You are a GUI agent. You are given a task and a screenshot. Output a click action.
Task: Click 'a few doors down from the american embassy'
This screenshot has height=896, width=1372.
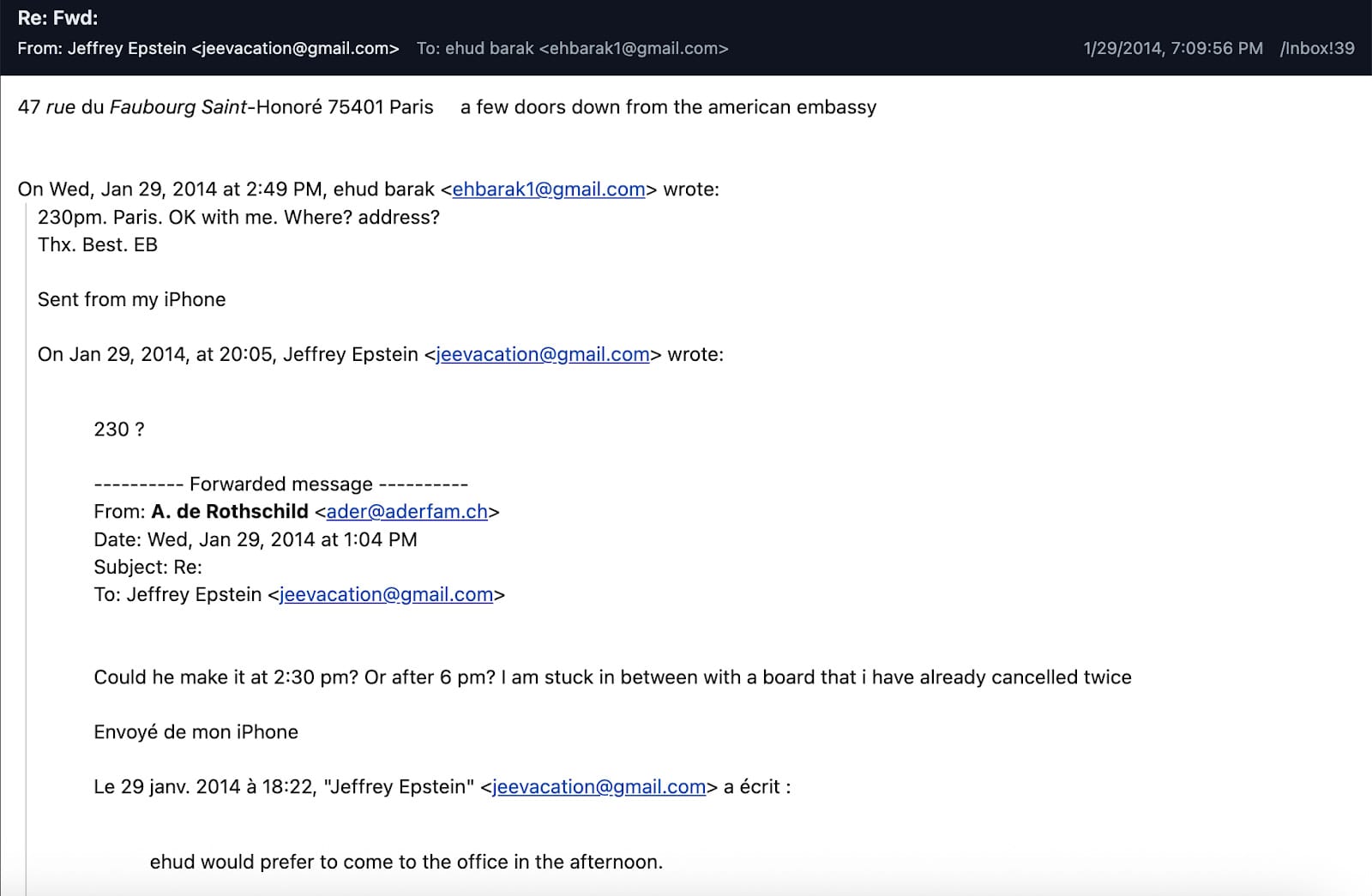tap(668, 107)
